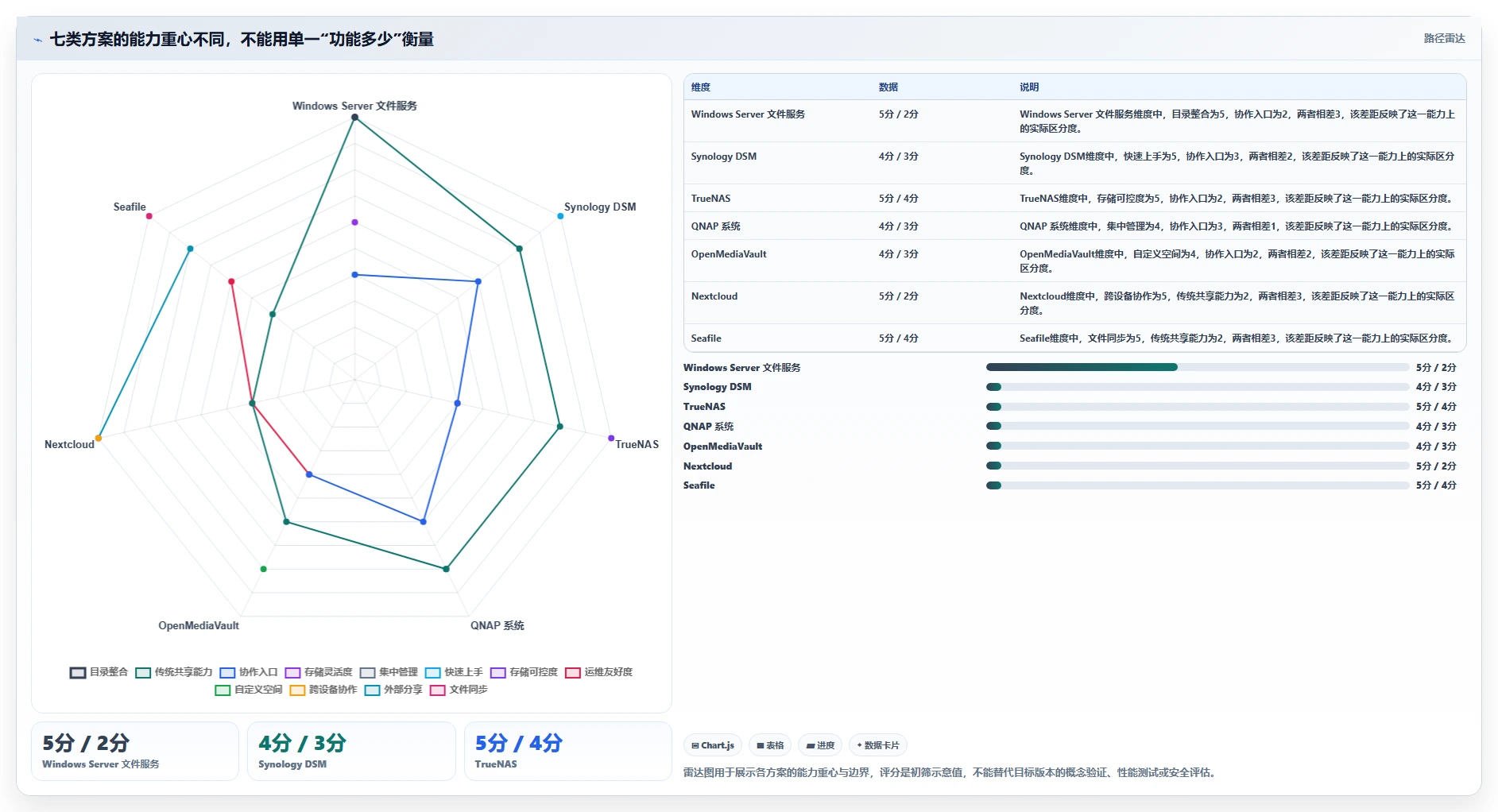1498x812 pixels.
Task: Select the Nextcloud cell in the table
Action: [x=714, y=296]
